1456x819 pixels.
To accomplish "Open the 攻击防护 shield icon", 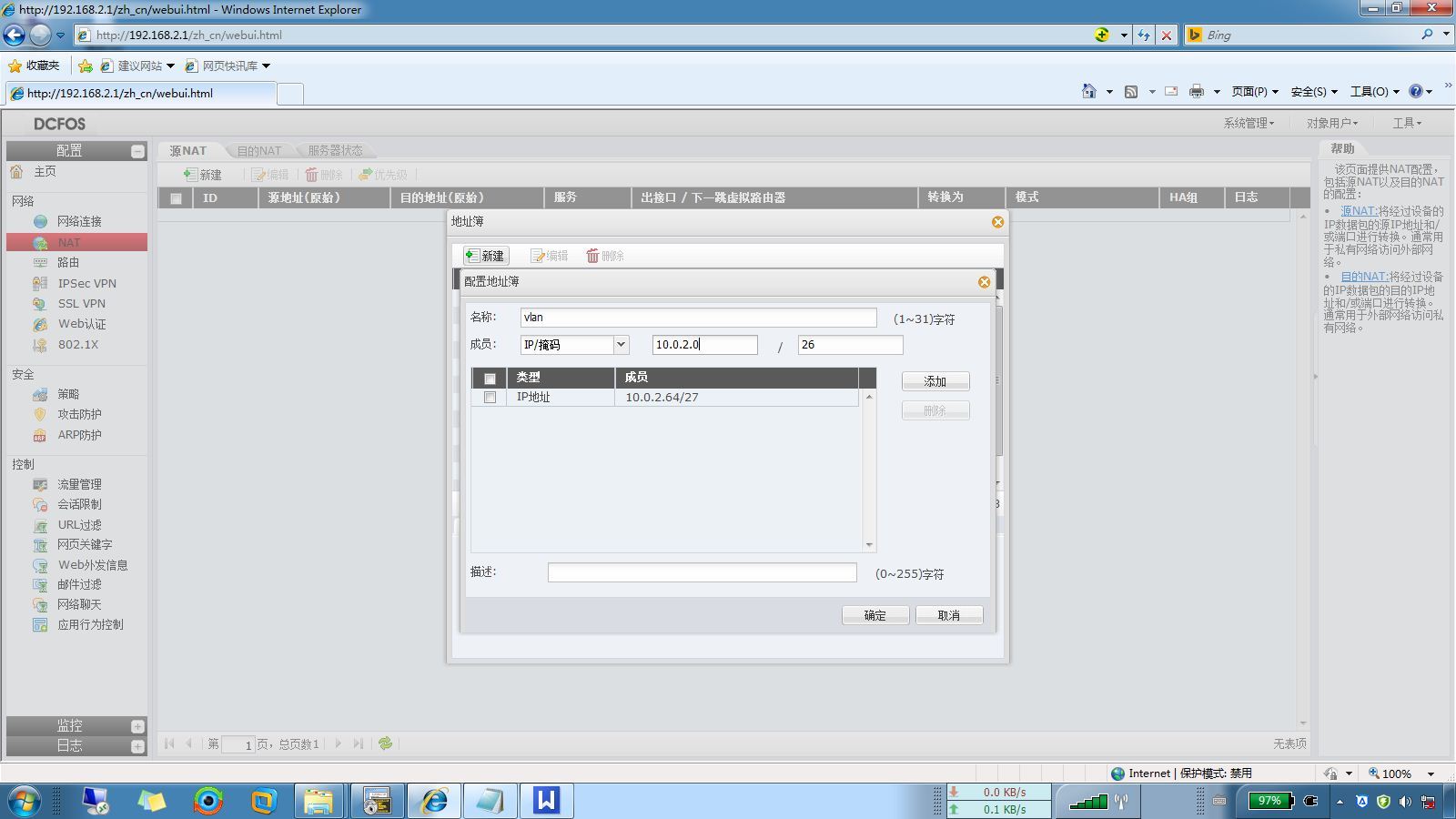I will [x=40, y=414].
